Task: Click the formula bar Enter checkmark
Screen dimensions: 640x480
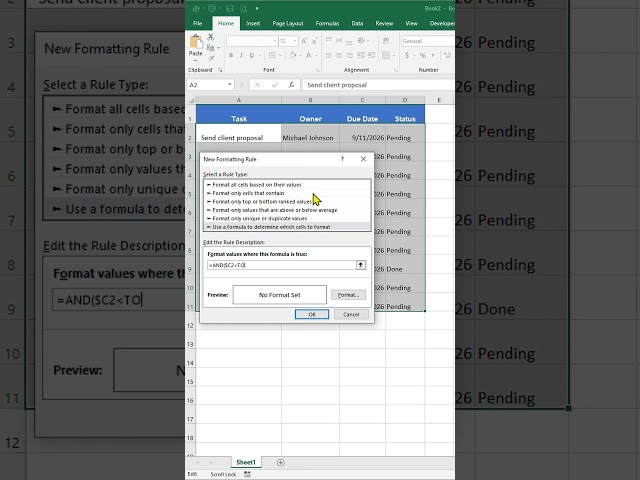Action: pos(275,85)
